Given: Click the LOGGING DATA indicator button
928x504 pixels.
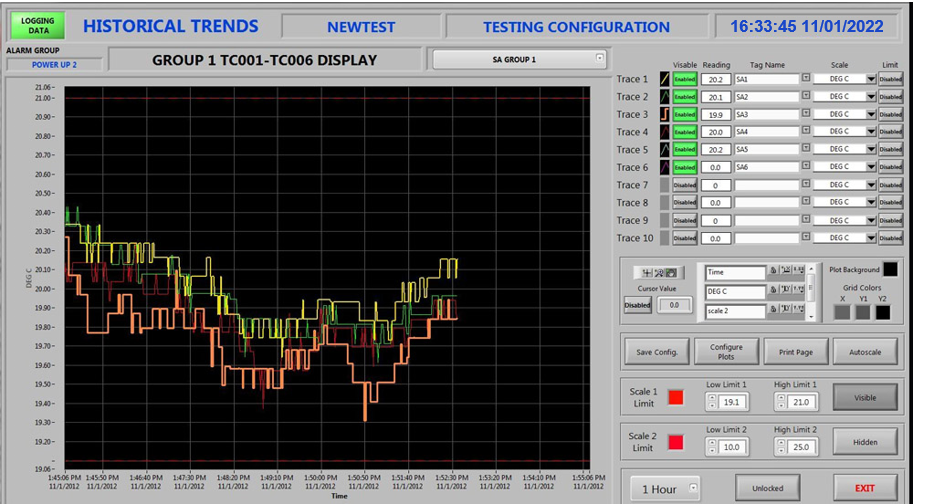Looking at the screenshot, I should pos(38,25).
